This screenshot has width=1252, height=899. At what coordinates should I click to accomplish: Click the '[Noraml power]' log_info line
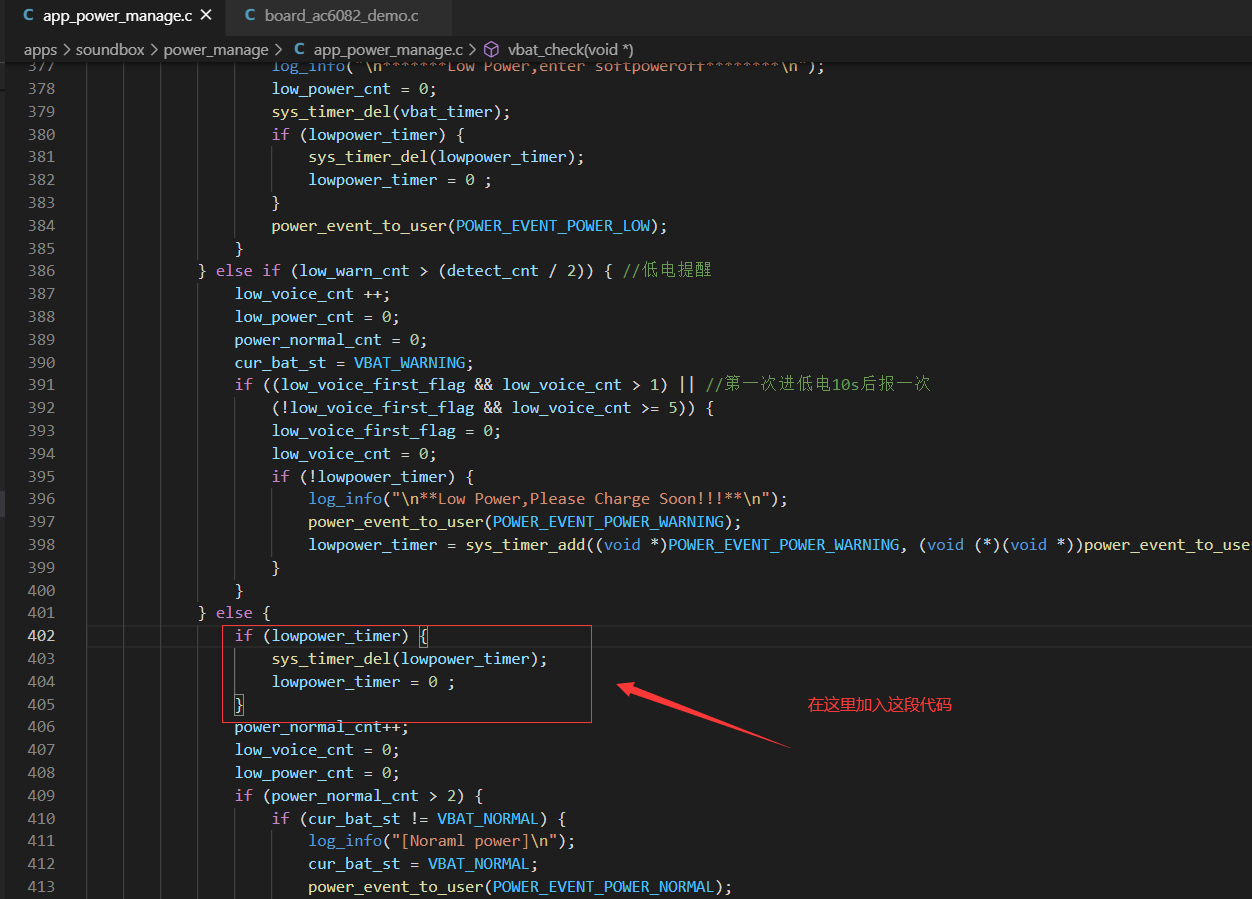(x=442, y=842)
